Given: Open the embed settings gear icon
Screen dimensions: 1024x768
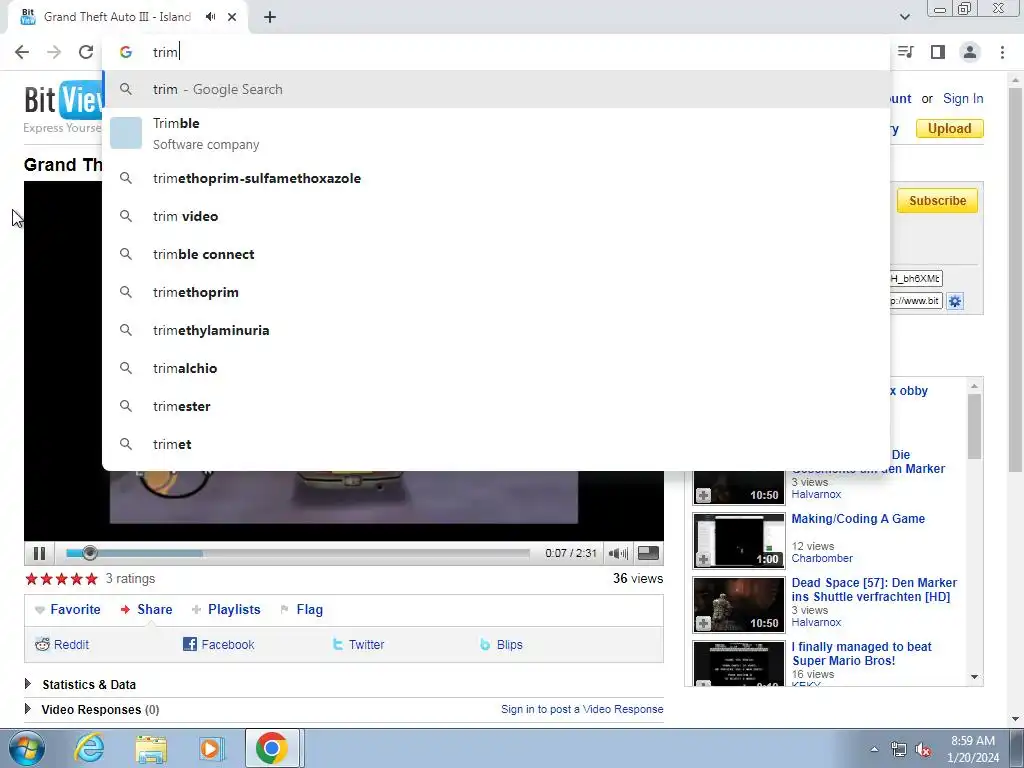Looking at the screenshot, I should click(x=955, y=301).
